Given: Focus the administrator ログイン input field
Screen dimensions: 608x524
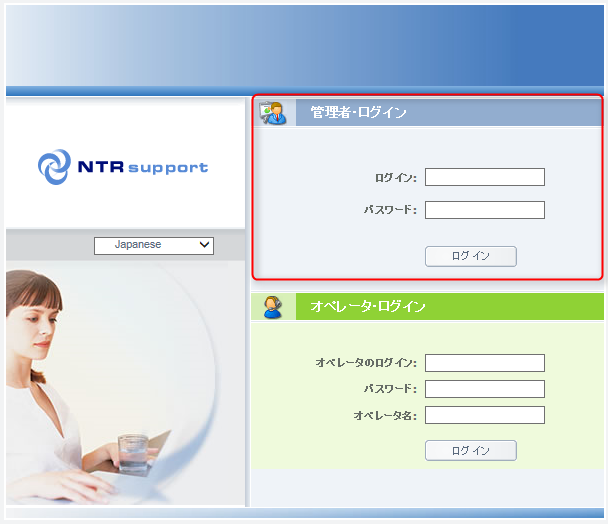Looking at the screenshot, I should [x=485, y=177].
